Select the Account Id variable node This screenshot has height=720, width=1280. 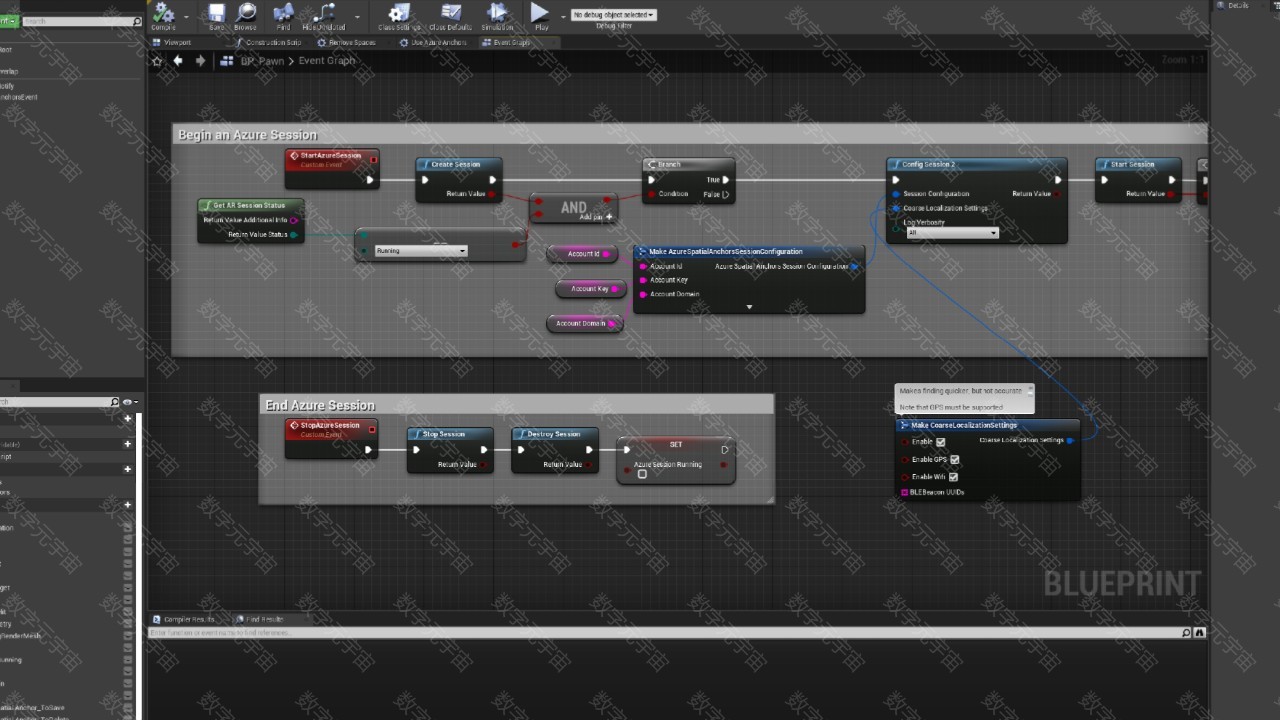coord(583,254)
